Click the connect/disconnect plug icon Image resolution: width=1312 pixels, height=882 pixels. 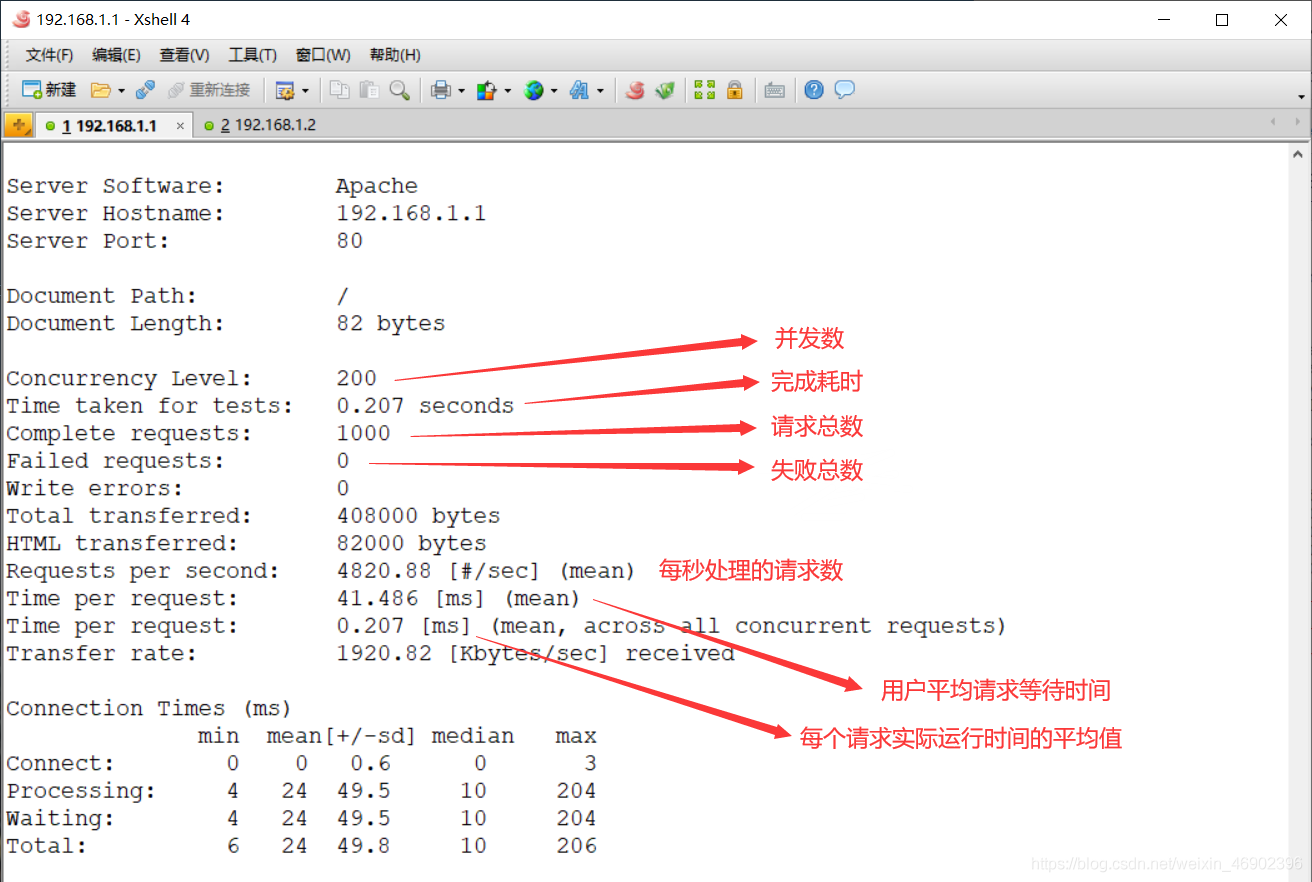coord(145,90)
